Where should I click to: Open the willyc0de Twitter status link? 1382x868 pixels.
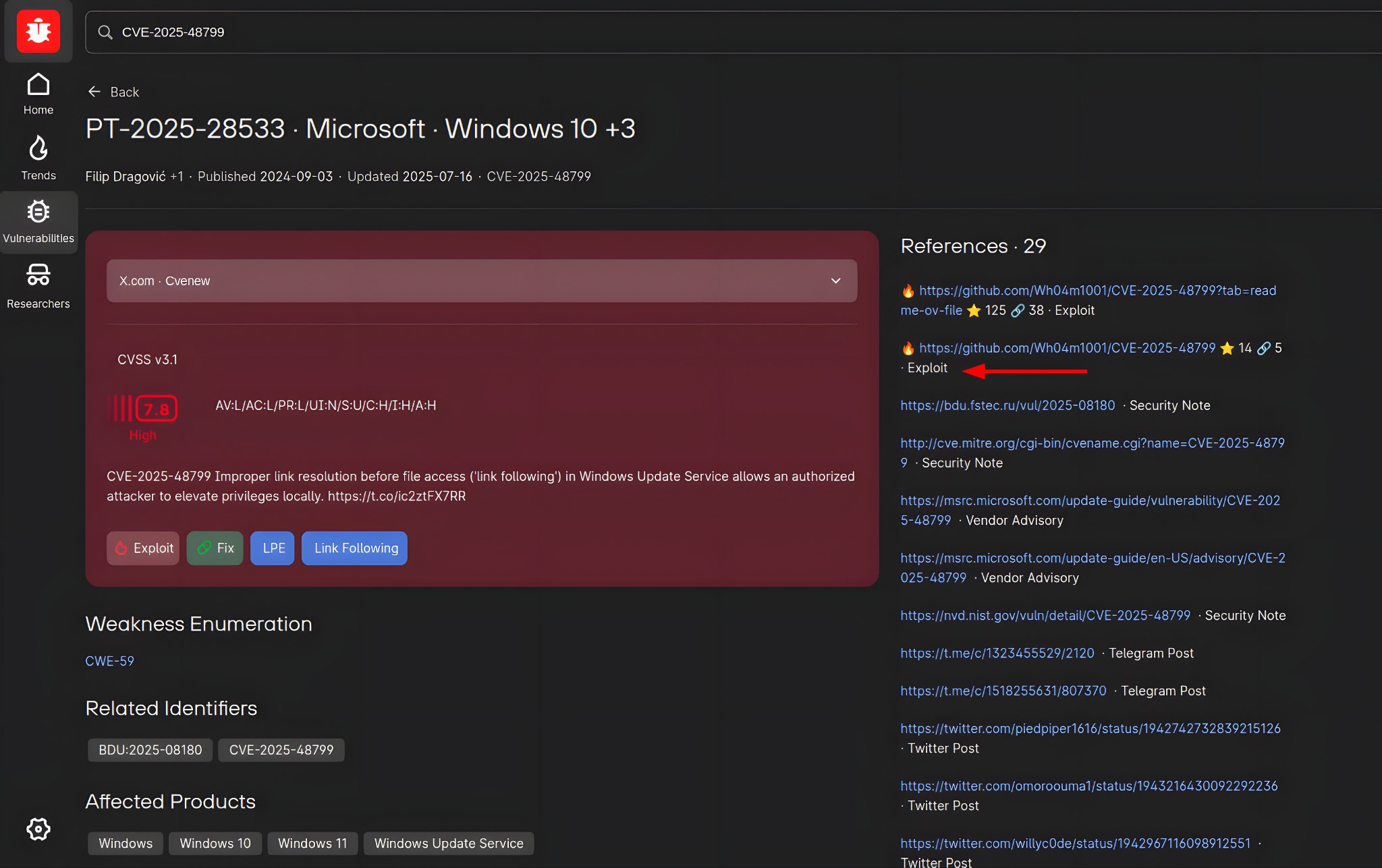click(x=1076, y=843)
